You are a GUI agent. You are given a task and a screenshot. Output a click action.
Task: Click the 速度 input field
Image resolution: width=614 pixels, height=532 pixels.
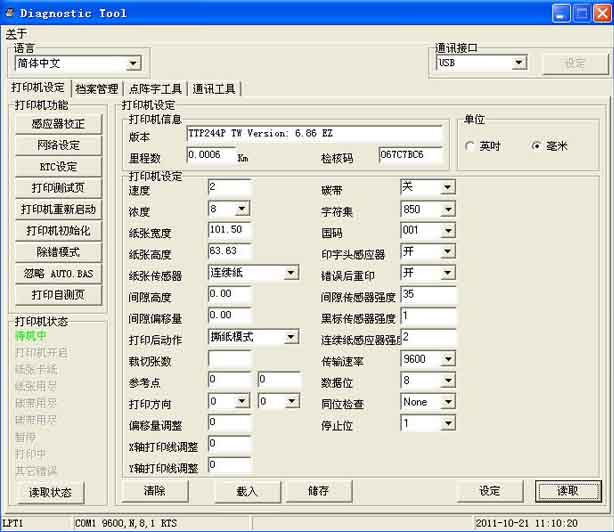point(230,187)
